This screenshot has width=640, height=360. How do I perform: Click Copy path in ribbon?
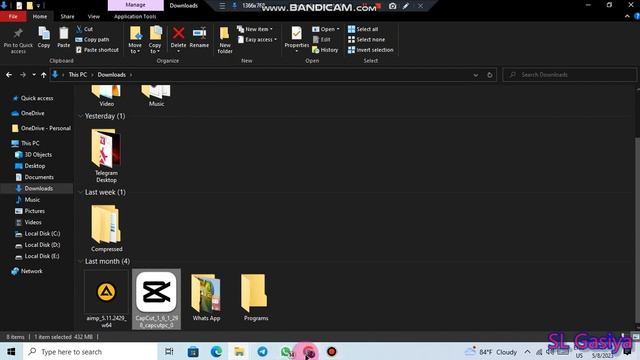(x=92, y=40)
